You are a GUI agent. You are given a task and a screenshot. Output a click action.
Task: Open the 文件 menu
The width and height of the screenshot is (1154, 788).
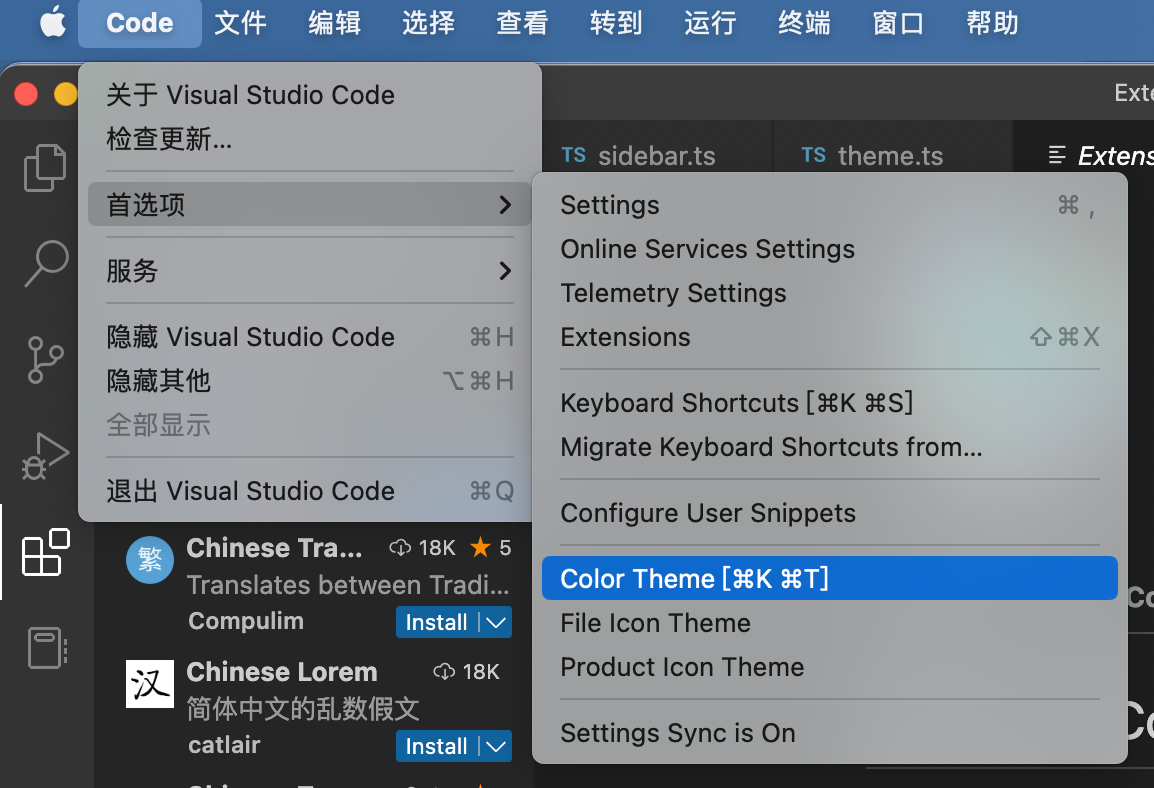[240, 23]
